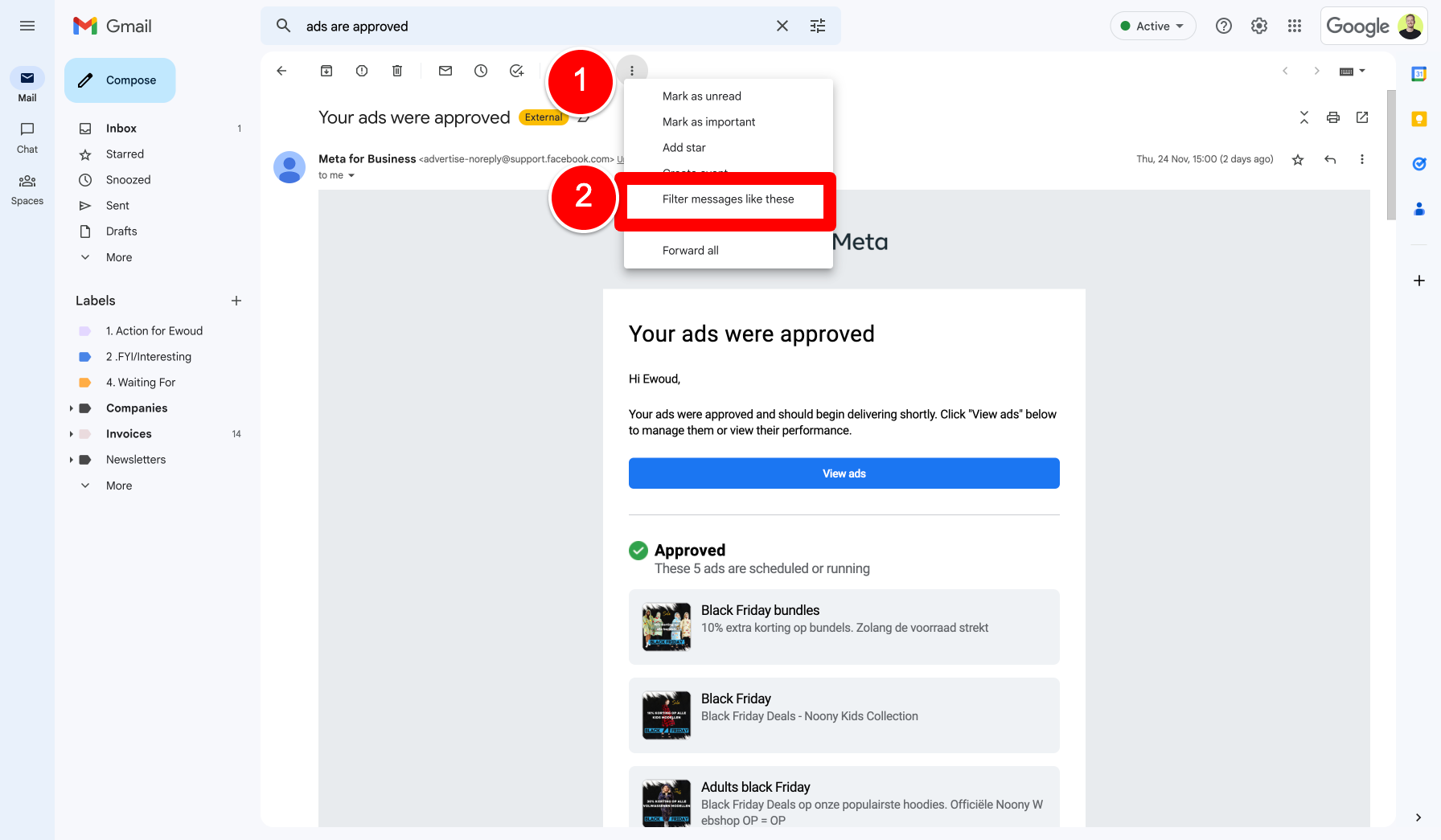
Task: Snooze this email with clock icon
Action: point(481,71)
